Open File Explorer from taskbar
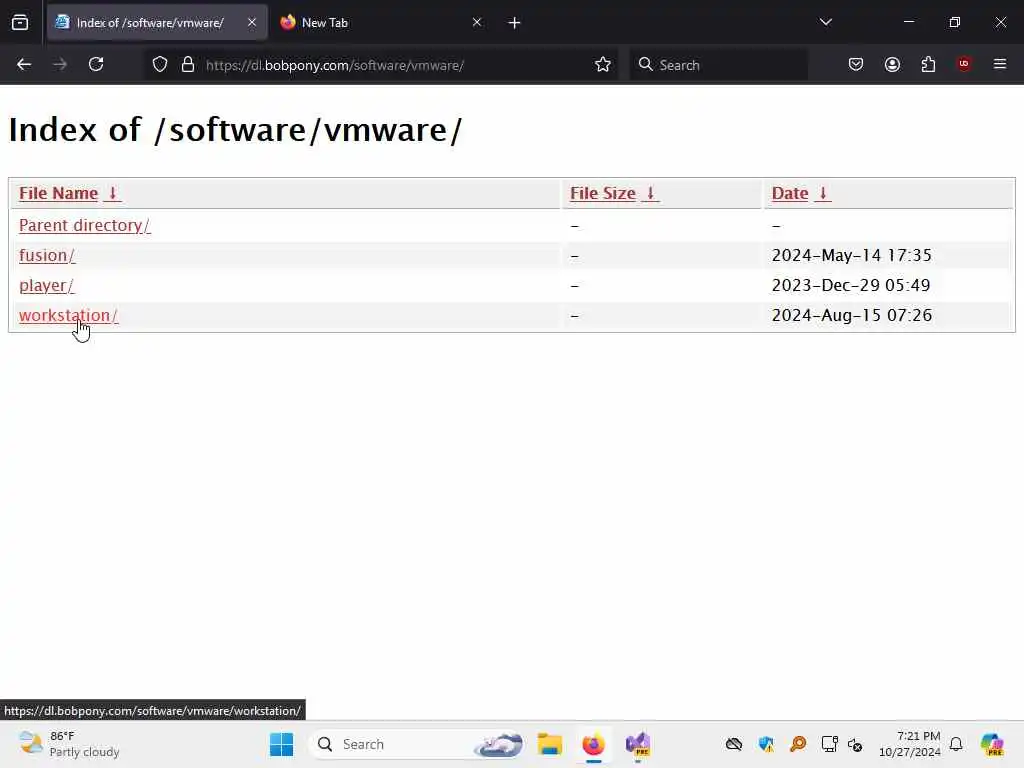The height and width of the screenshot is (768, 1024). (x=550, y=744)
